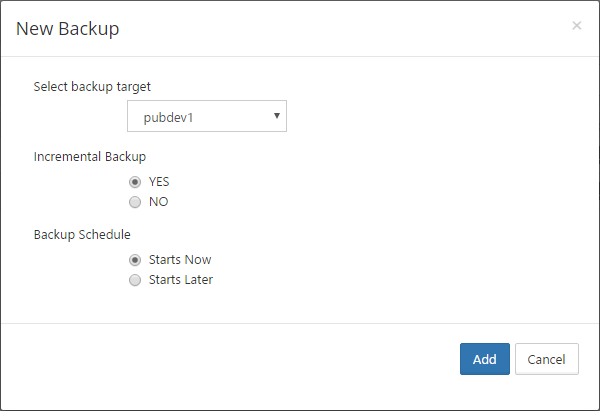600x411 pixels.
Task: Click the Starts Later label text
Action: [x=181, y=280]
